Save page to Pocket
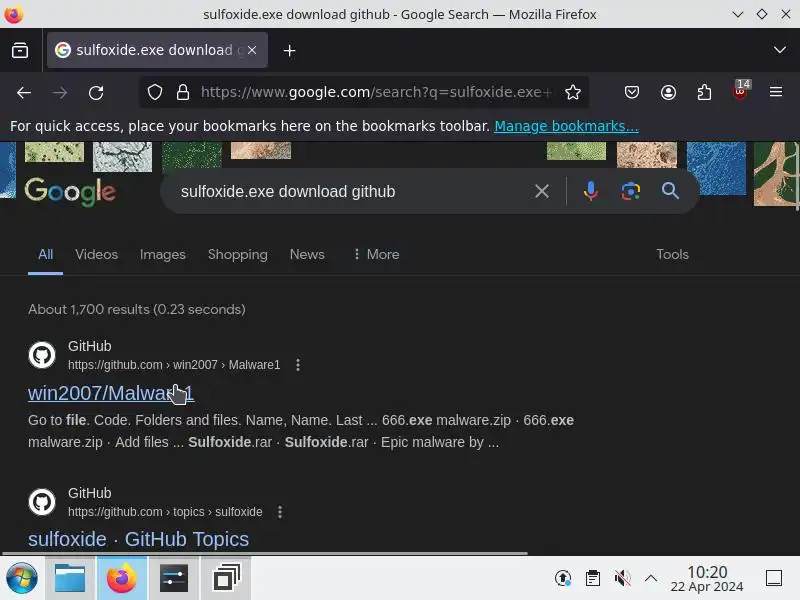 [632, 92]
